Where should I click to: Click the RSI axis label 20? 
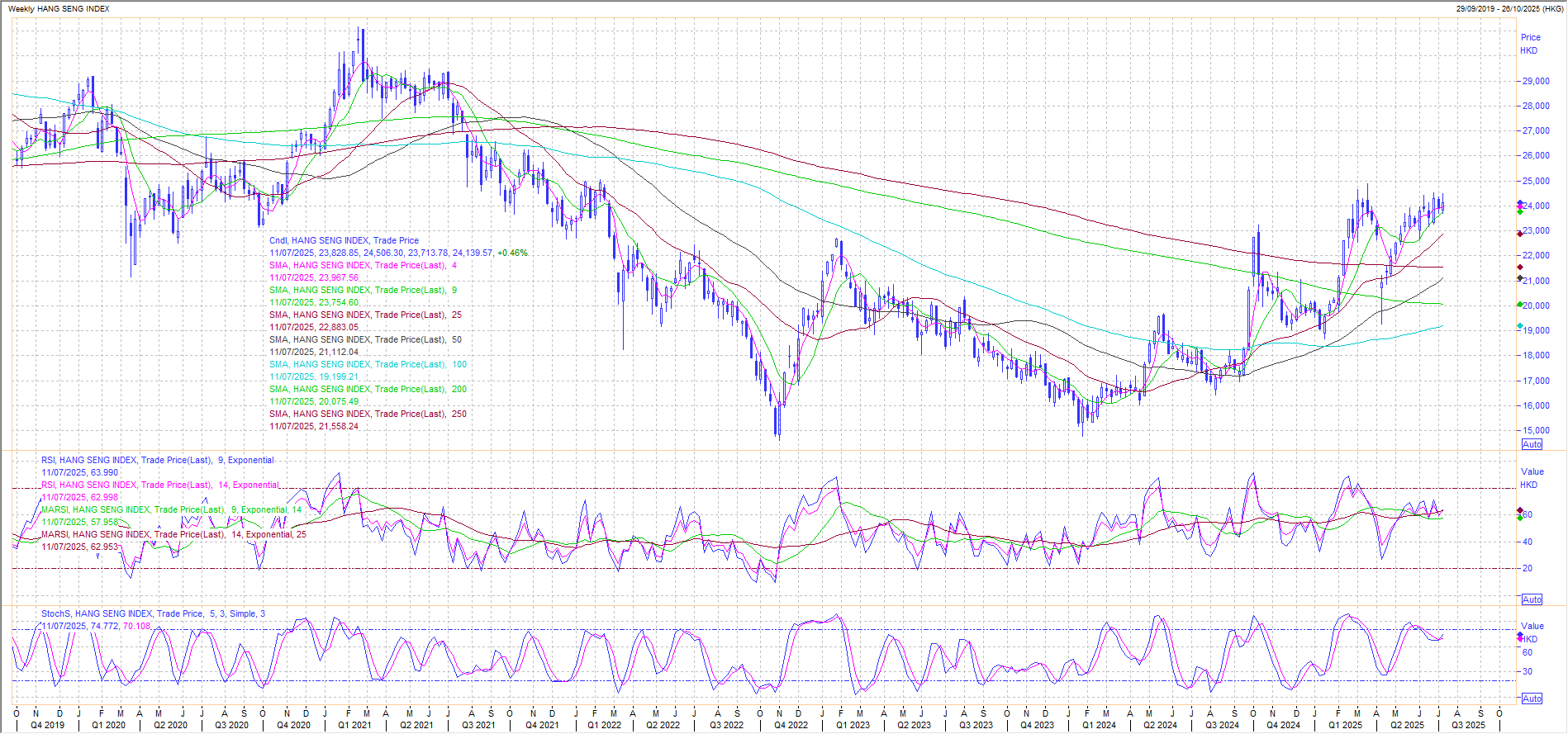point(1528,568)
